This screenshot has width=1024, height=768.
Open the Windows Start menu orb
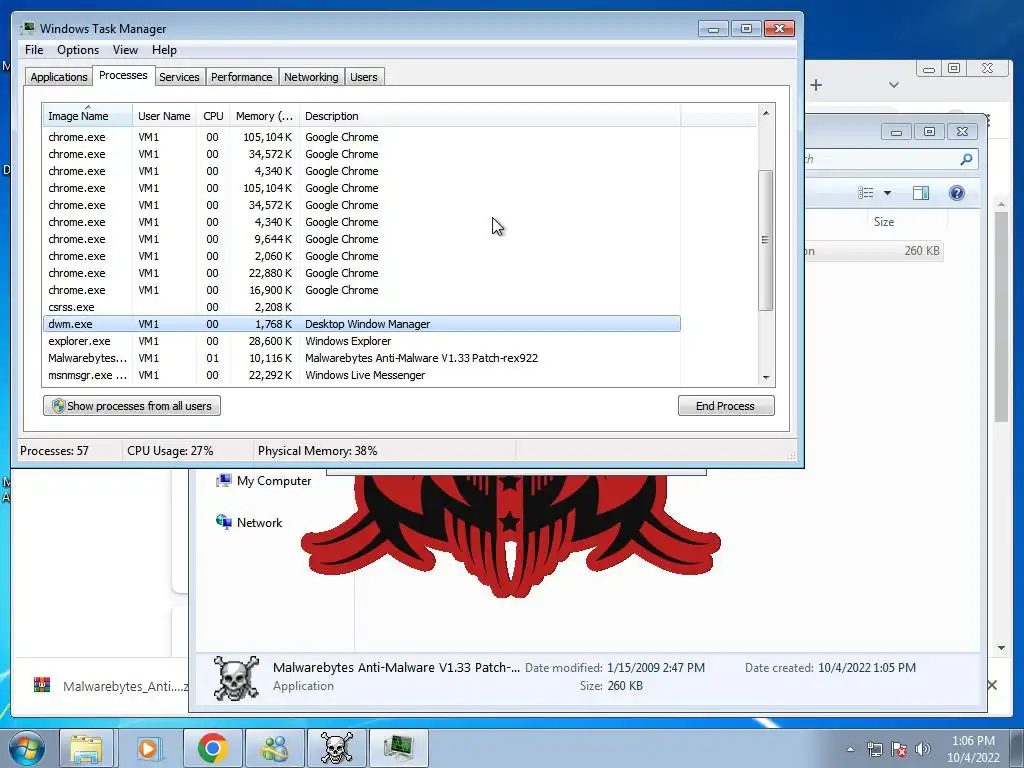pyautogui.click(x=25, y=748)
